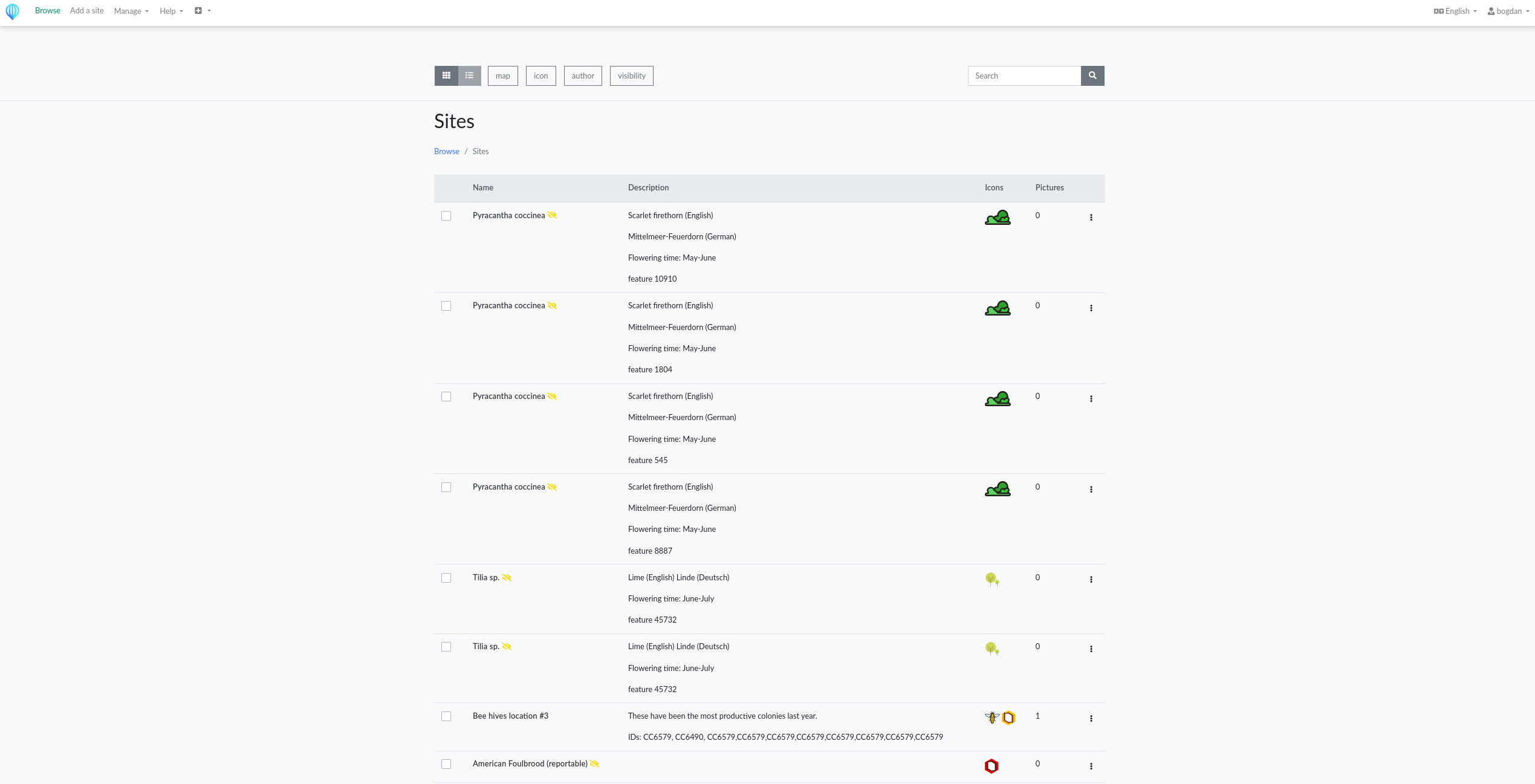The width and height of the screenshot is (1535, 784).
Task: Check the first Pyracantha coccinea checkbox
Action: tap(446, 216)
